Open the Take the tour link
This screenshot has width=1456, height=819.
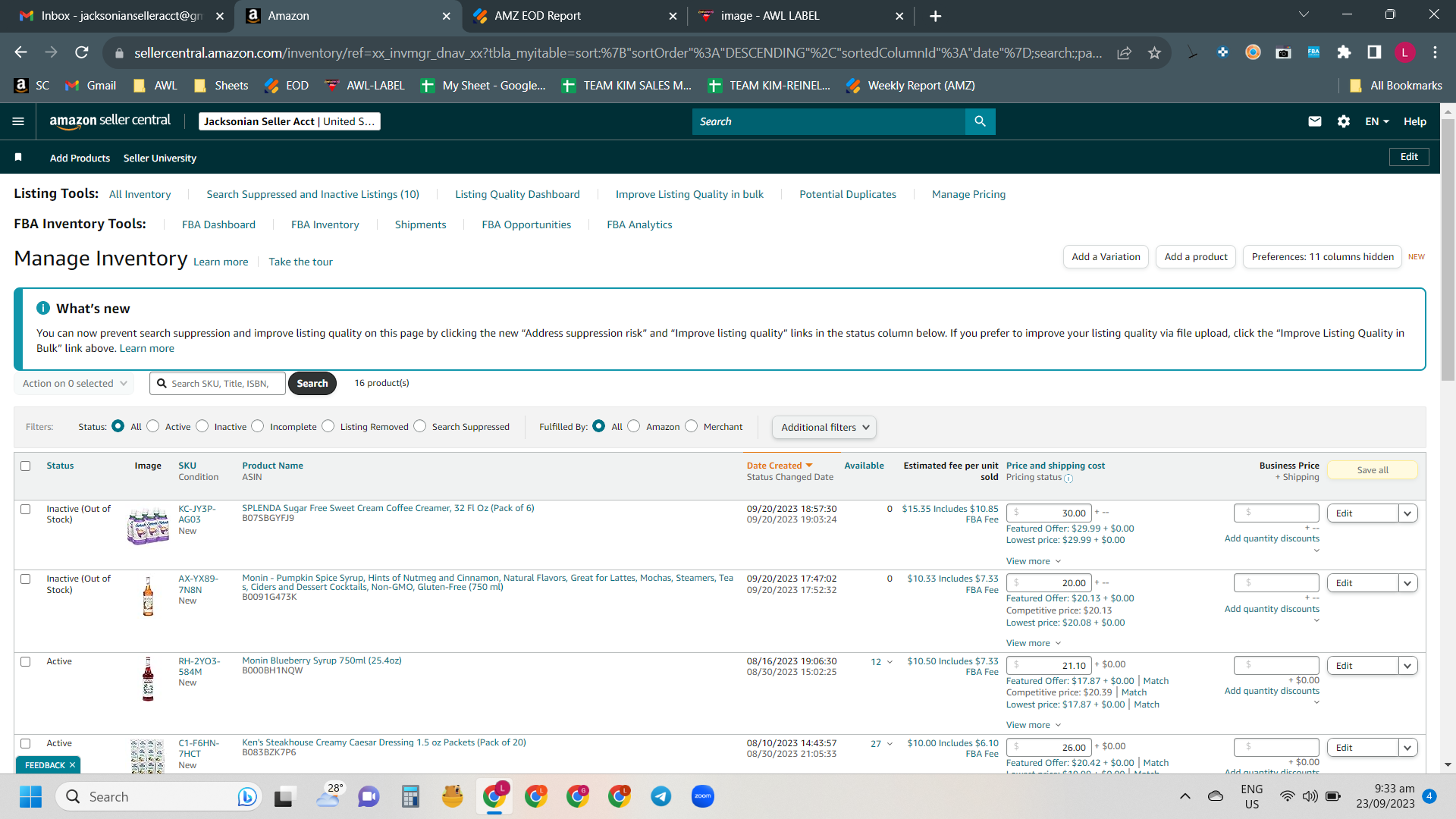point(300,262)
